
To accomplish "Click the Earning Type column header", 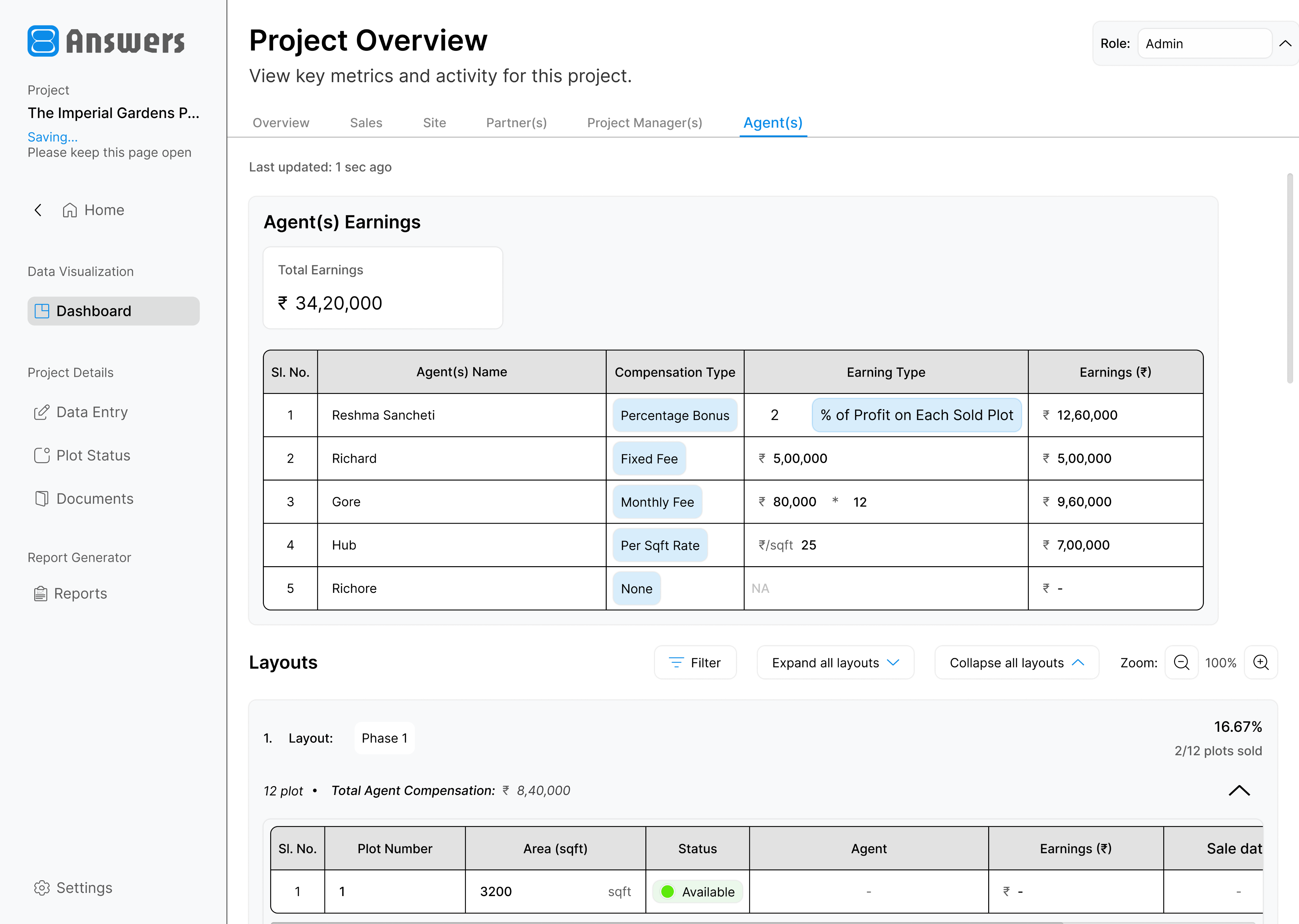I will pos(885,372).
